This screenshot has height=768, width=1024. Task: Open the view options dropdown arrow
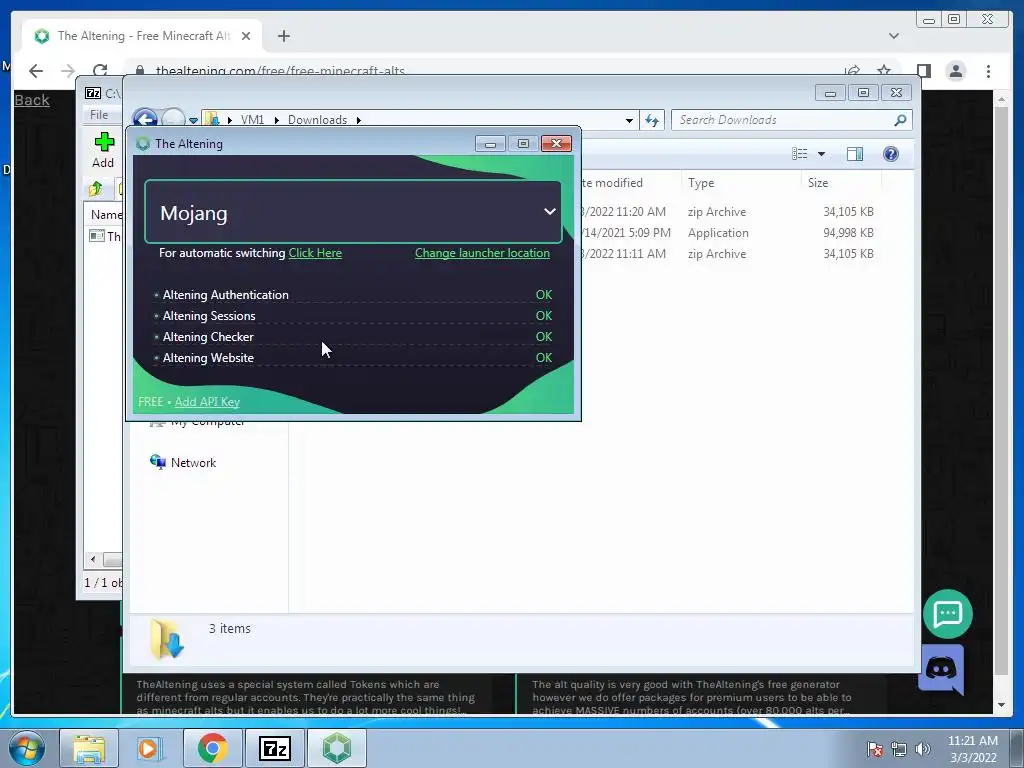click(822, 154)
